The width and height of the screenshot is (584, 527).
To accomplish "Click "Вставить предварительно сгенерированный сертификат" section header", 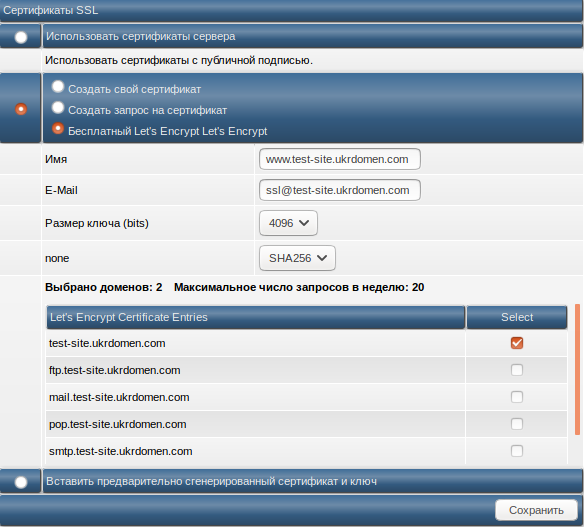I will [312, 482].
